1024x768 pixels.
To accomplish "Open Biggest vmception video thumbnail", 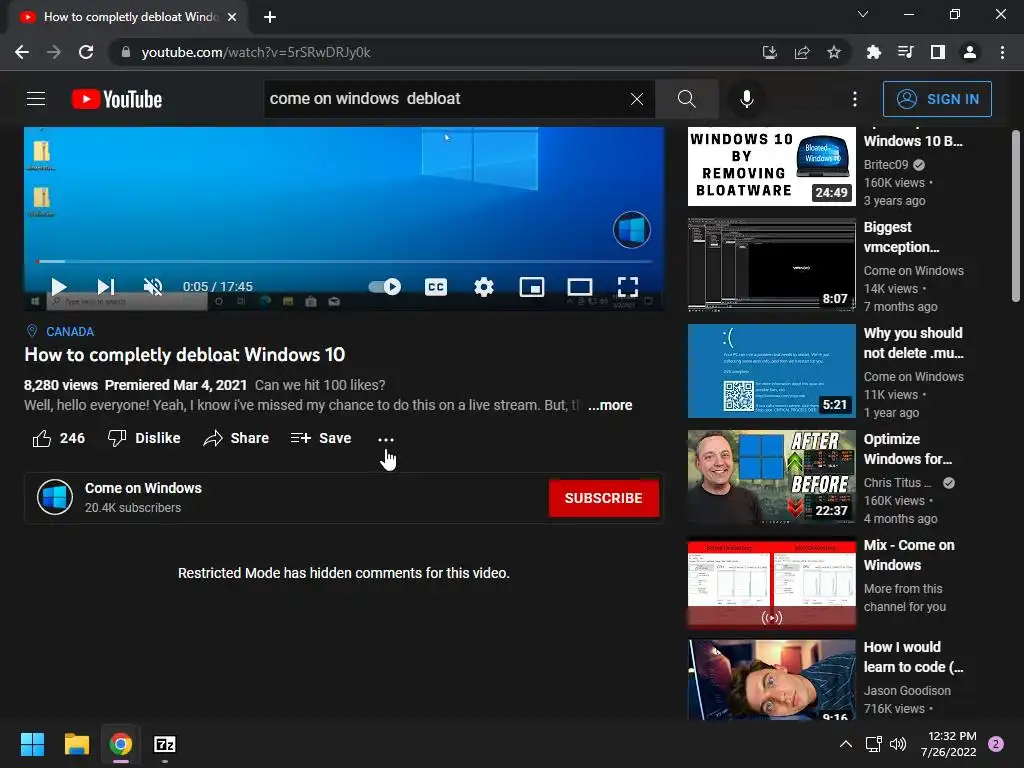I will tap(771, 264).
